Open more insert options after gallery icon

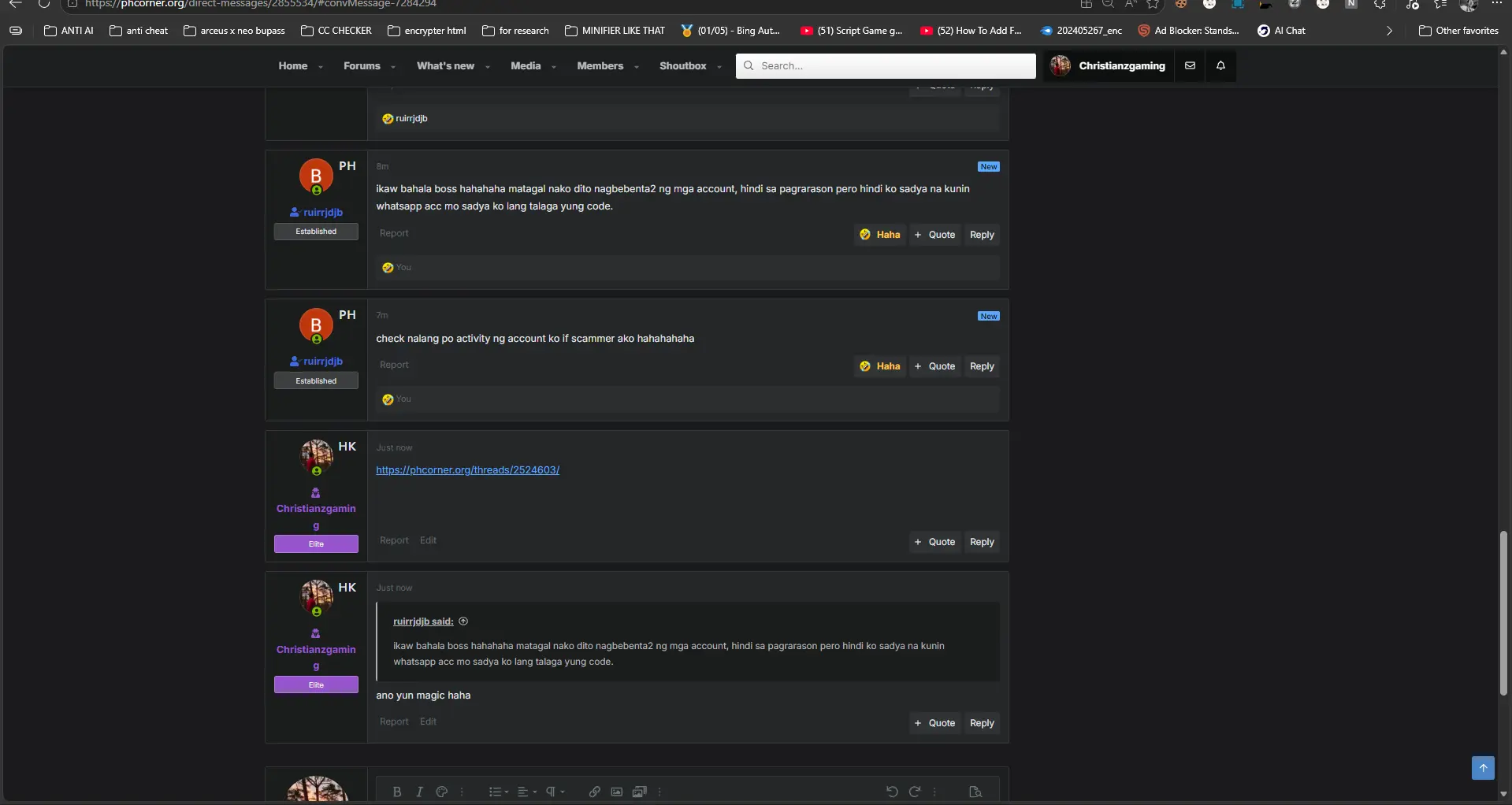coord(659,792)
